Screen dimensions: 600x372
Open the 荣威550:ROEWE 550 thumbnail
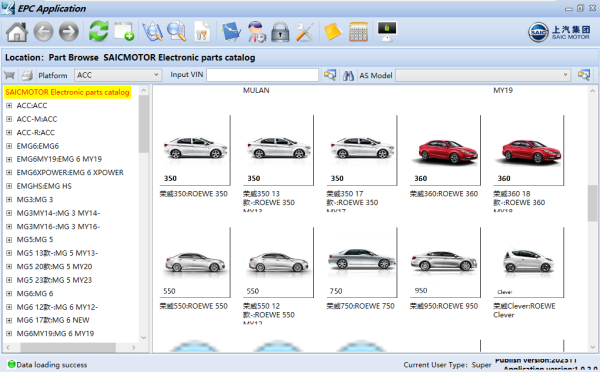[x=195, y=262]
